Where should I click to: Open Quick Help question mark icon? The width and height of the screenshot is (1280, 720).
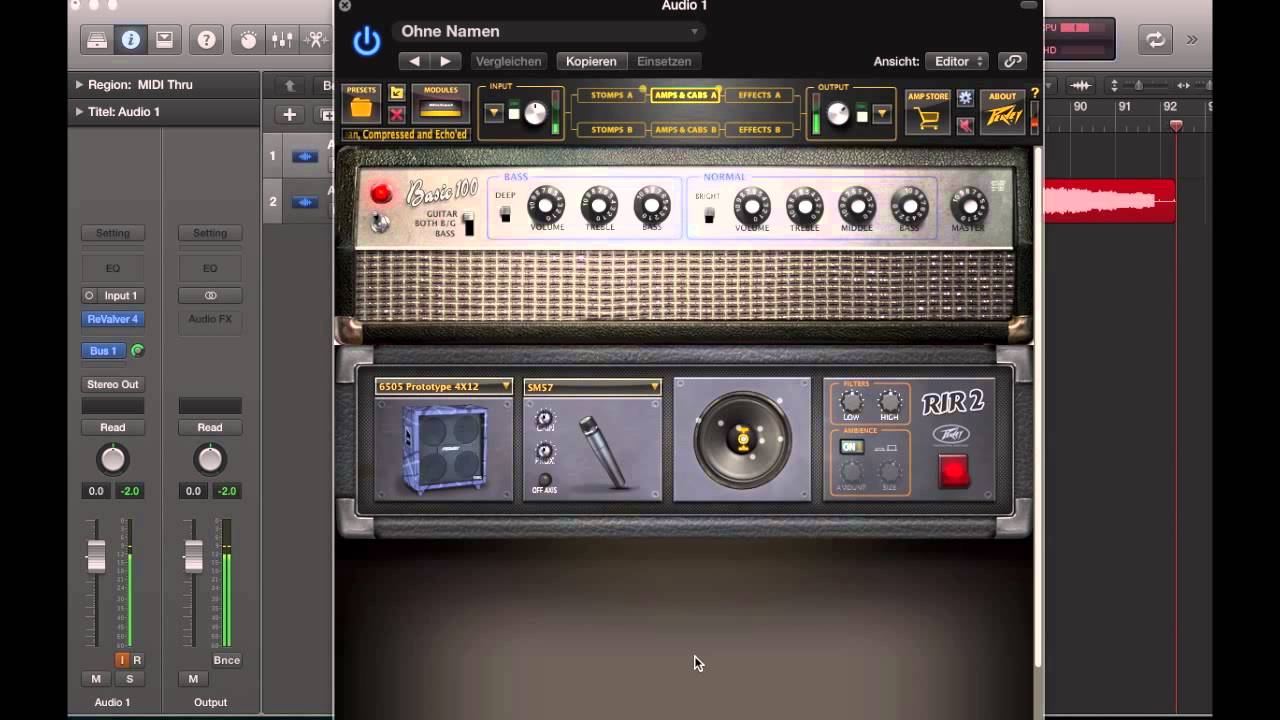[x=206, y=40]
